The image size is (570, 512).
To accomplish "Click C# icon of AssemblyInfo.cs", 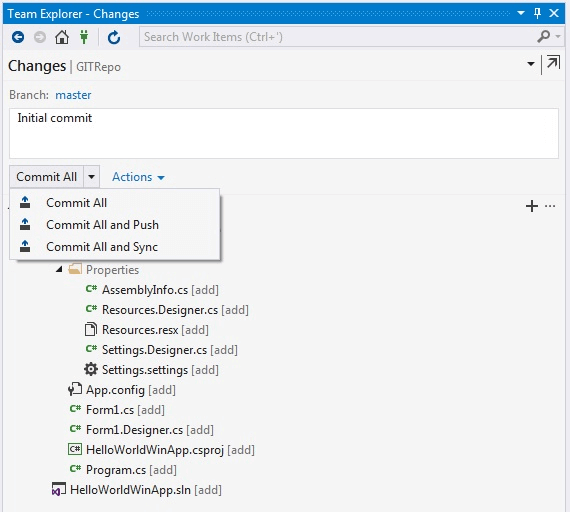I will coord(91,289).
